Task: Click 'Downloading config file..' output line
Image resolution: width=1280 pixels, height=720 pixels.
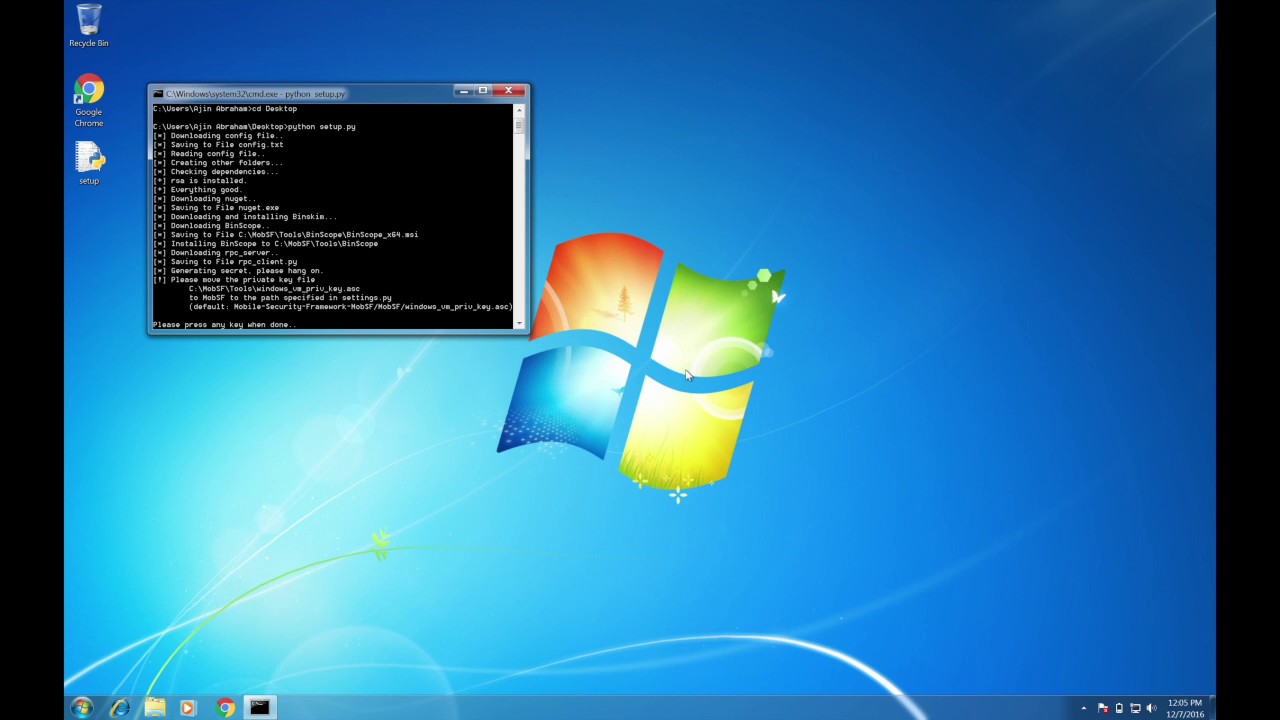Action: click(x=218, y=136)
